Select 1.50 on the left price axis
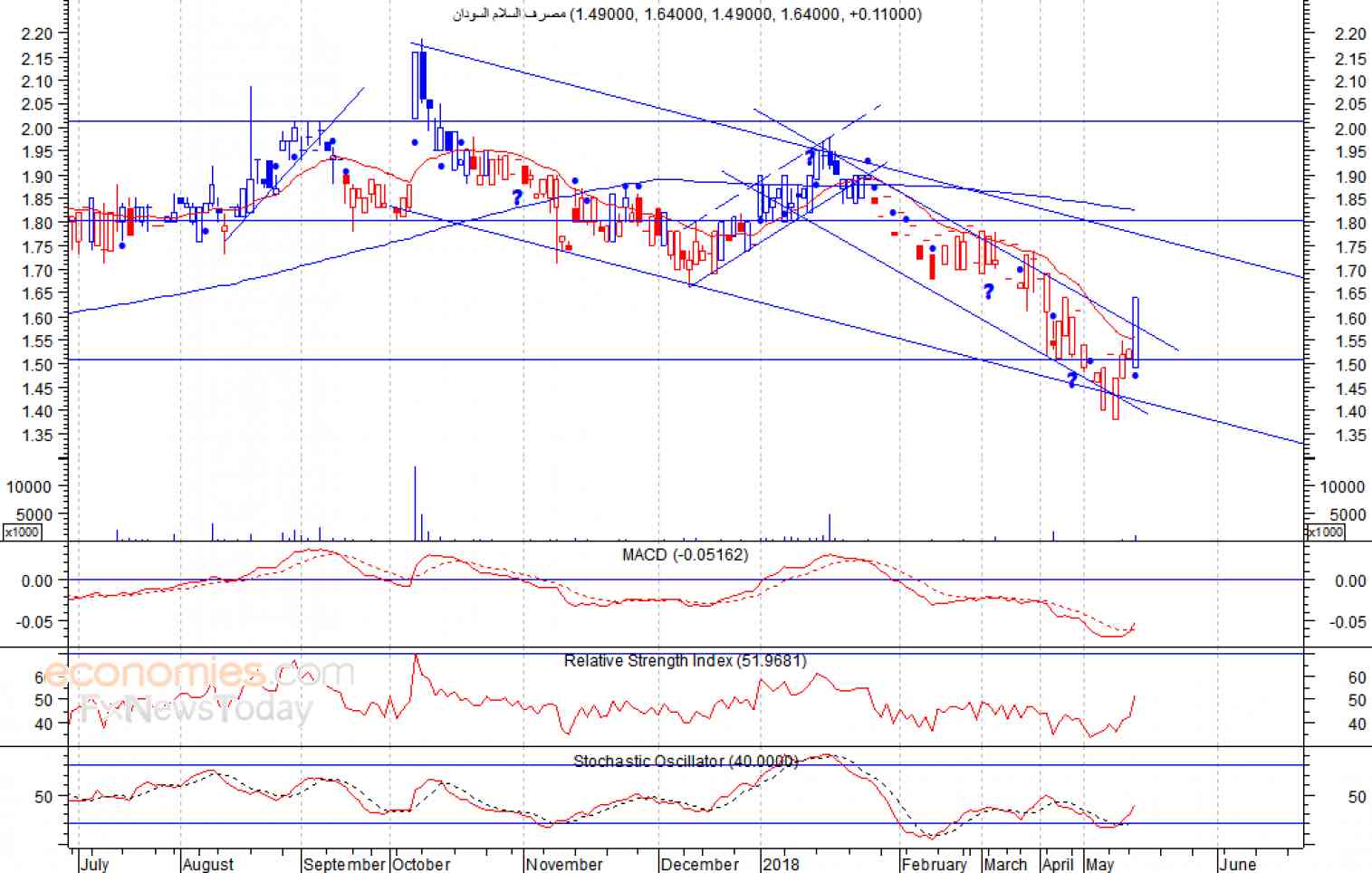Screen dimensions: 1372x873 pyautogui.click(x=37, y=364)
